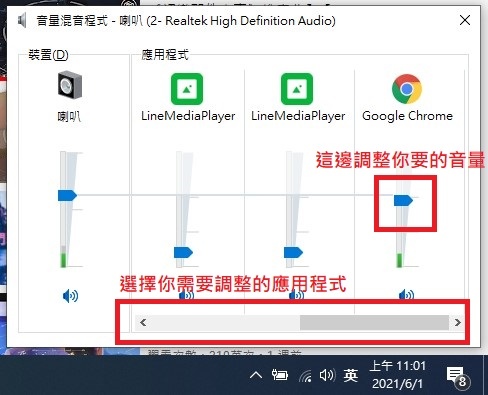
Task: Click the 喇叭 device label
Action: pyautogui.click(x=69, y=116)
